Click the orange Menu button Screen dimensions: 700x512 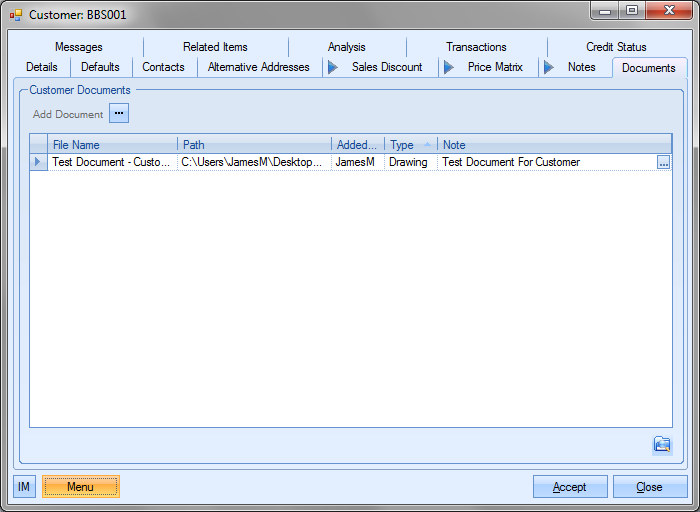point(80,487)
